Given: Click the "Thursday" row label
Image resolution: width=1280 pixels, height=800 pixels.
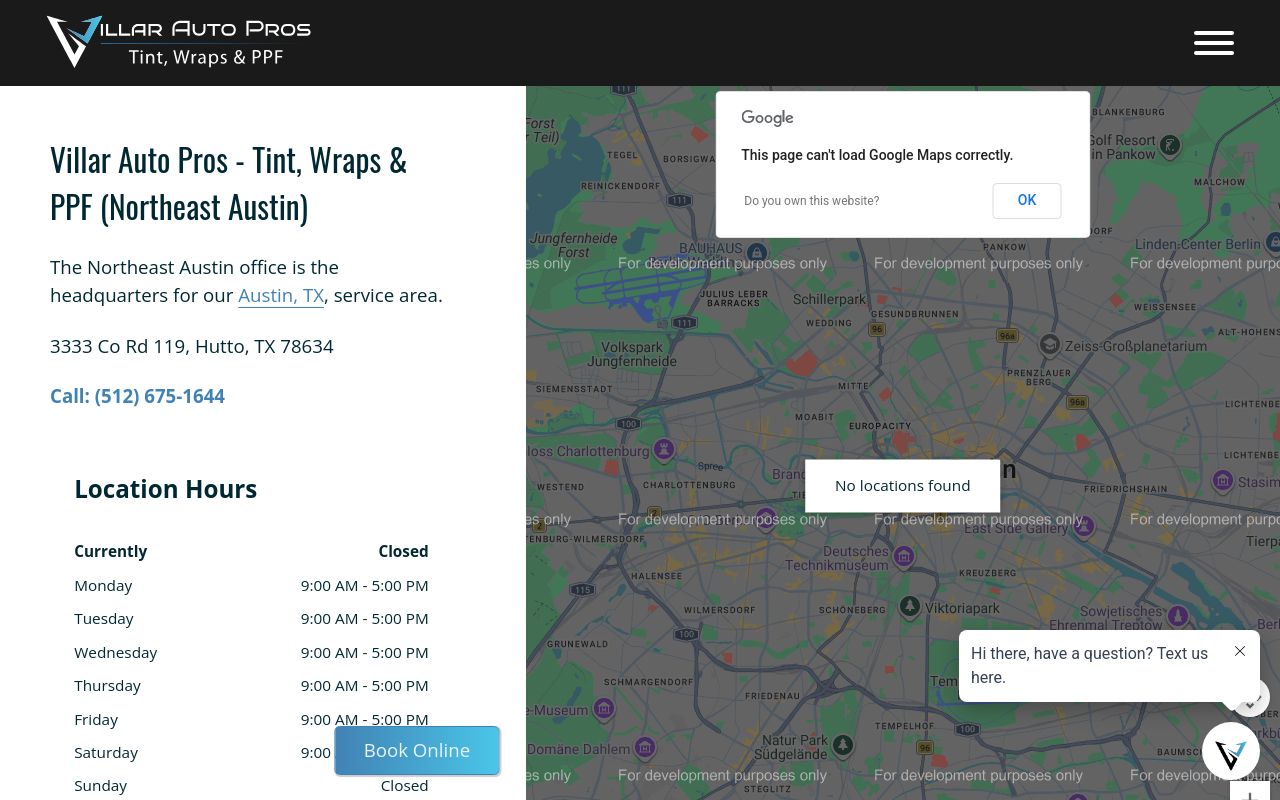Looking at the screenshot, I should tap(107, 685).
